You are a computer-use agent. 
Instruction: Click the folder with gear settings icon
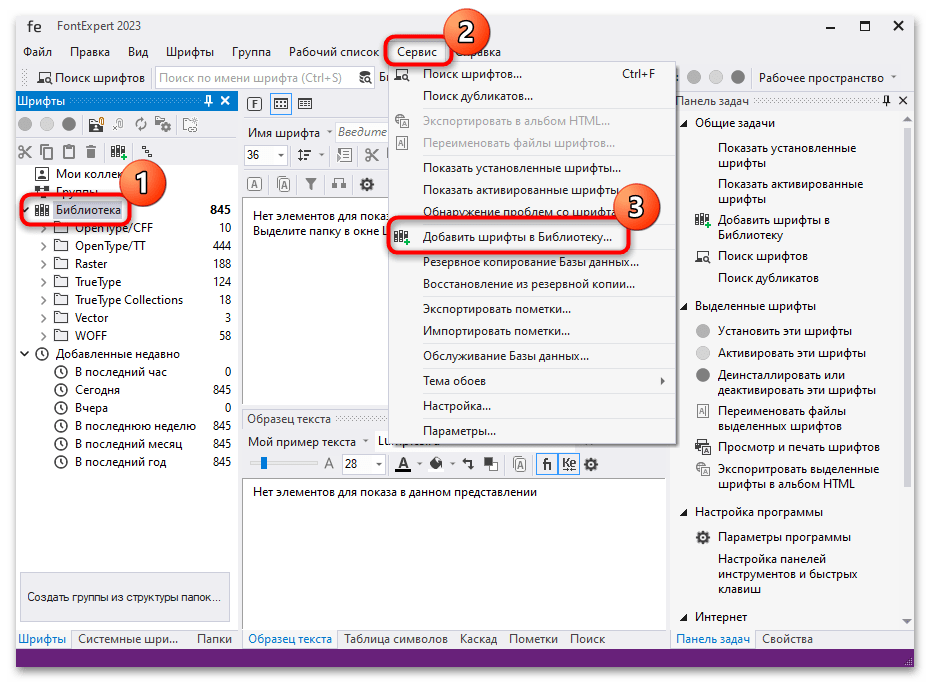(163, 125)
